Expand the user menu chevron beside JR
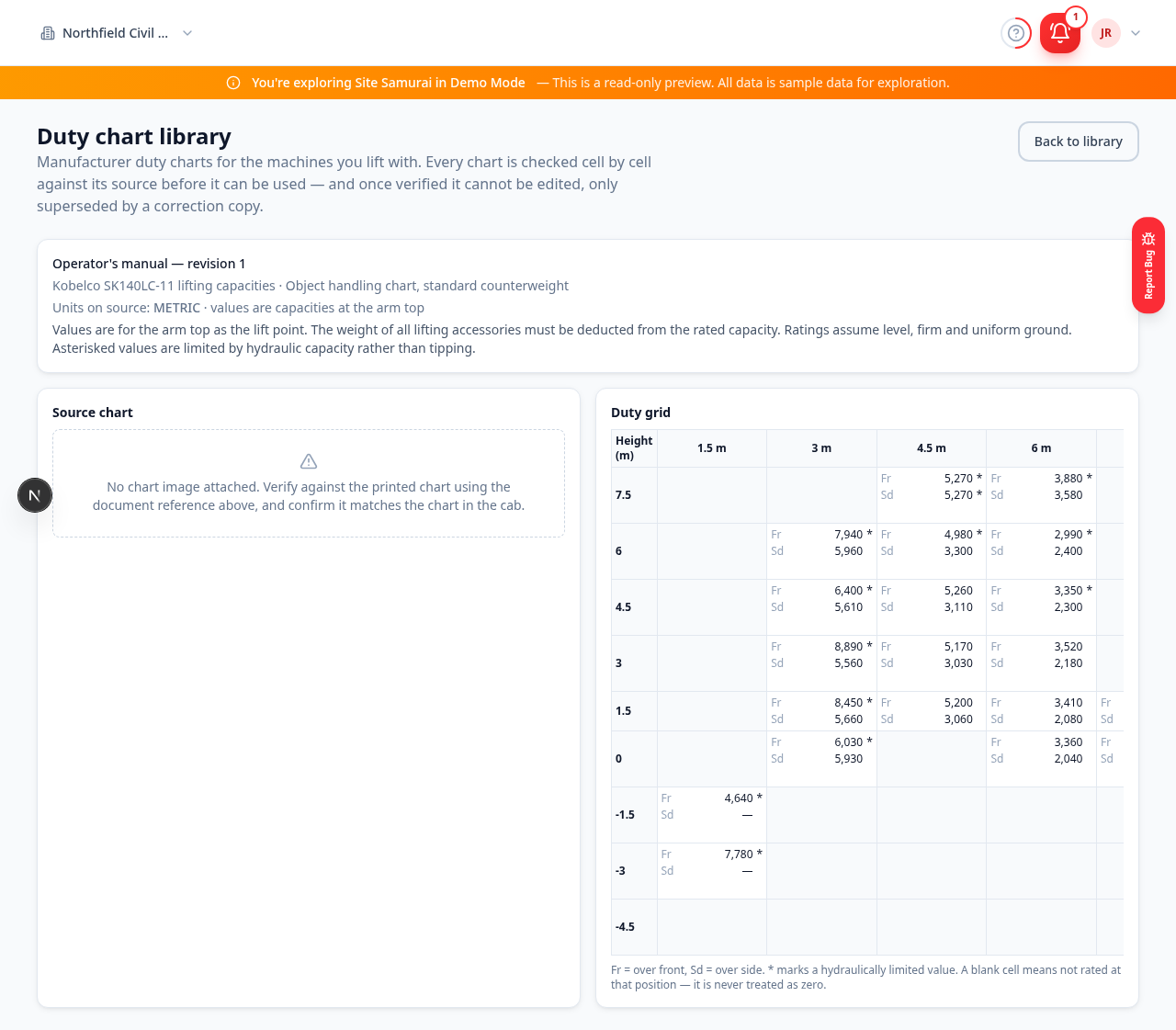This screenshot has height=1030, width=1176. (x=1136, y=33)
